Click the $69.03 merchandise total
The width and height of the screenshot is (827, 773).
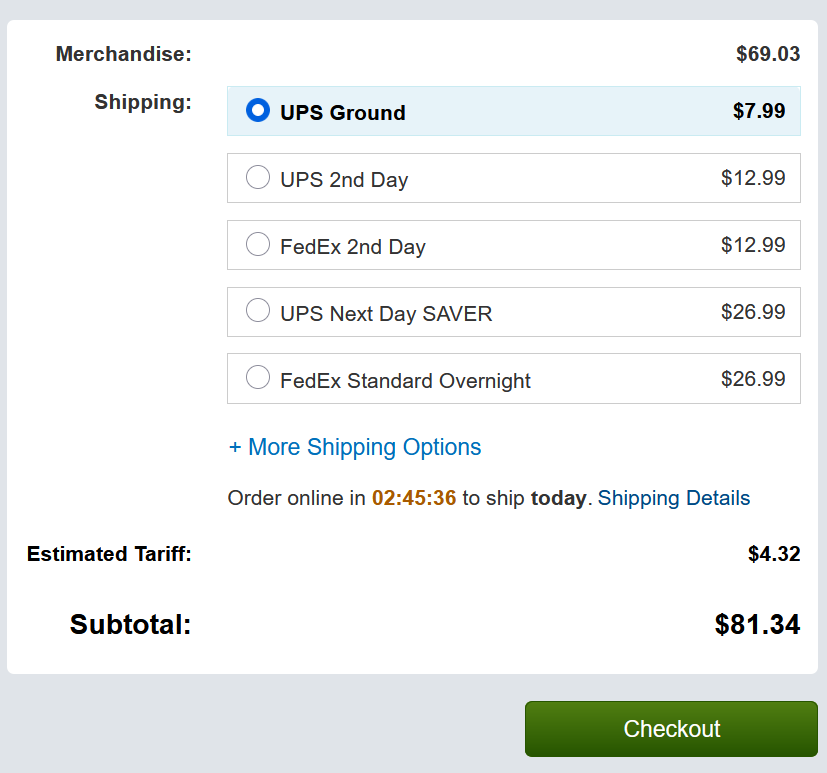pos(768,54)
